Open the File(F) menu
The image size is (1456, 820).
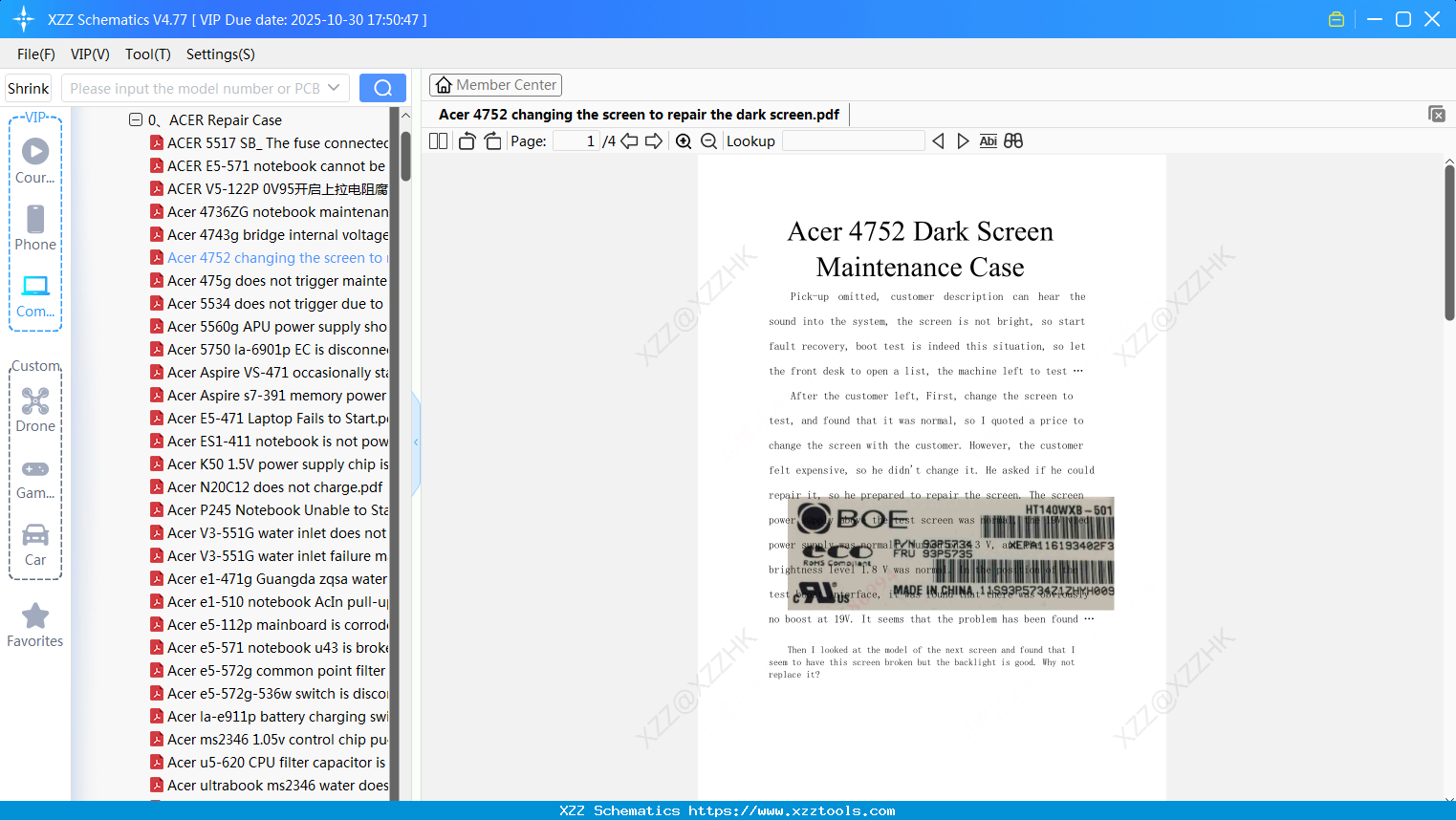coord(36,54)
